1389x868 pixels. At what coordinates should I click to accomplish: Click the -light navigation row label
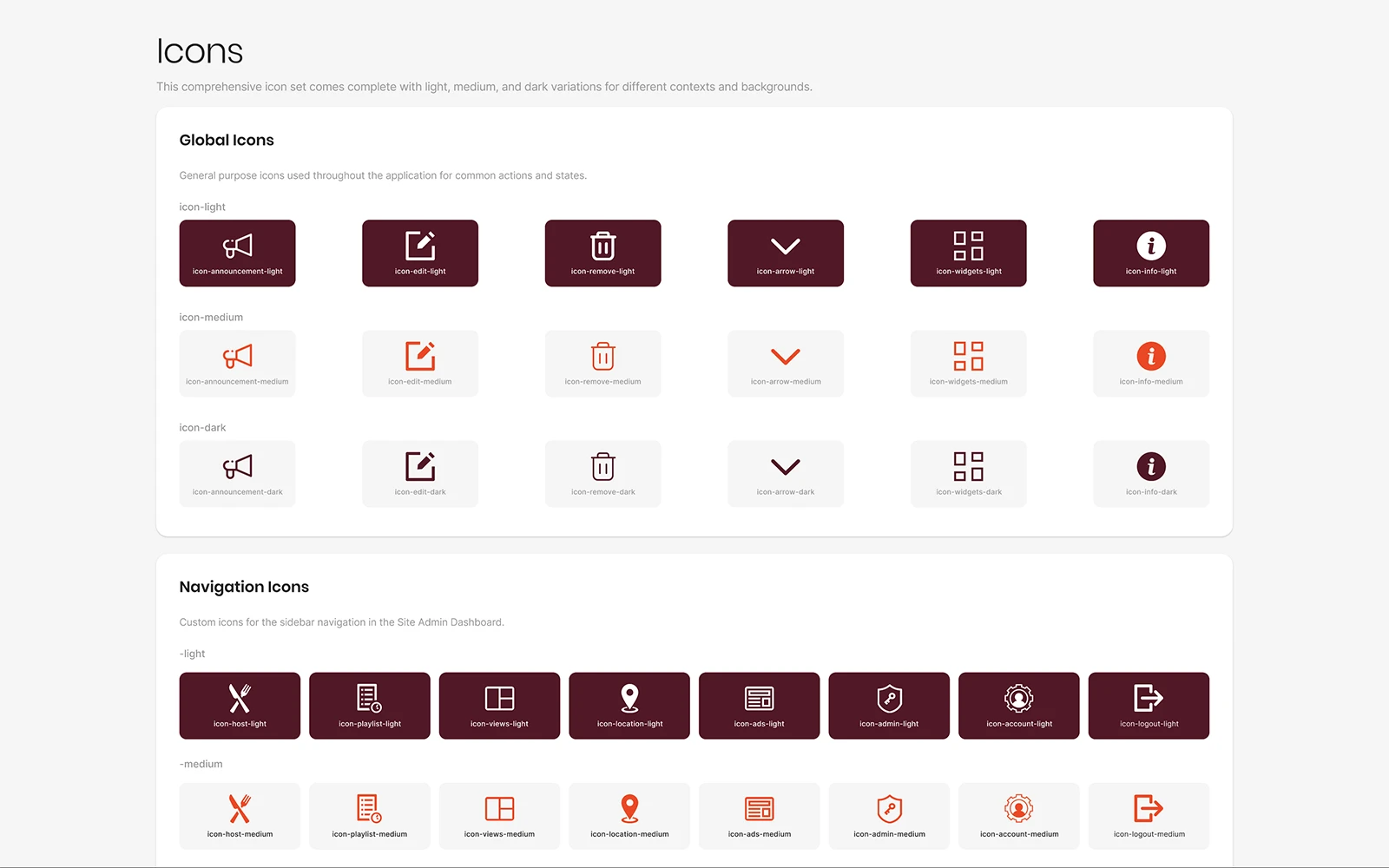coord(192,654)
